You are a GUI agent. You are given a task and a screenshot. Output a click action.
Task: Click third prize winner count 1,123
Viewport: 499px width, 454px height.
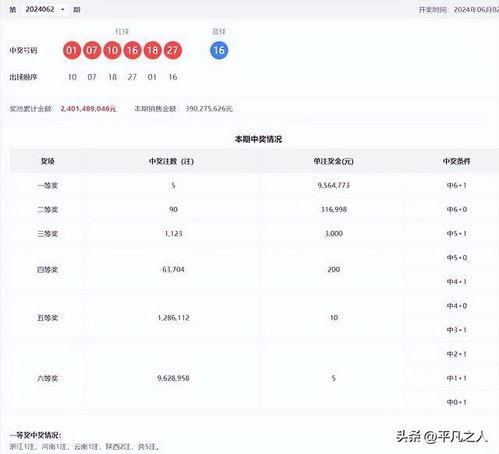(x=173, y=233)
